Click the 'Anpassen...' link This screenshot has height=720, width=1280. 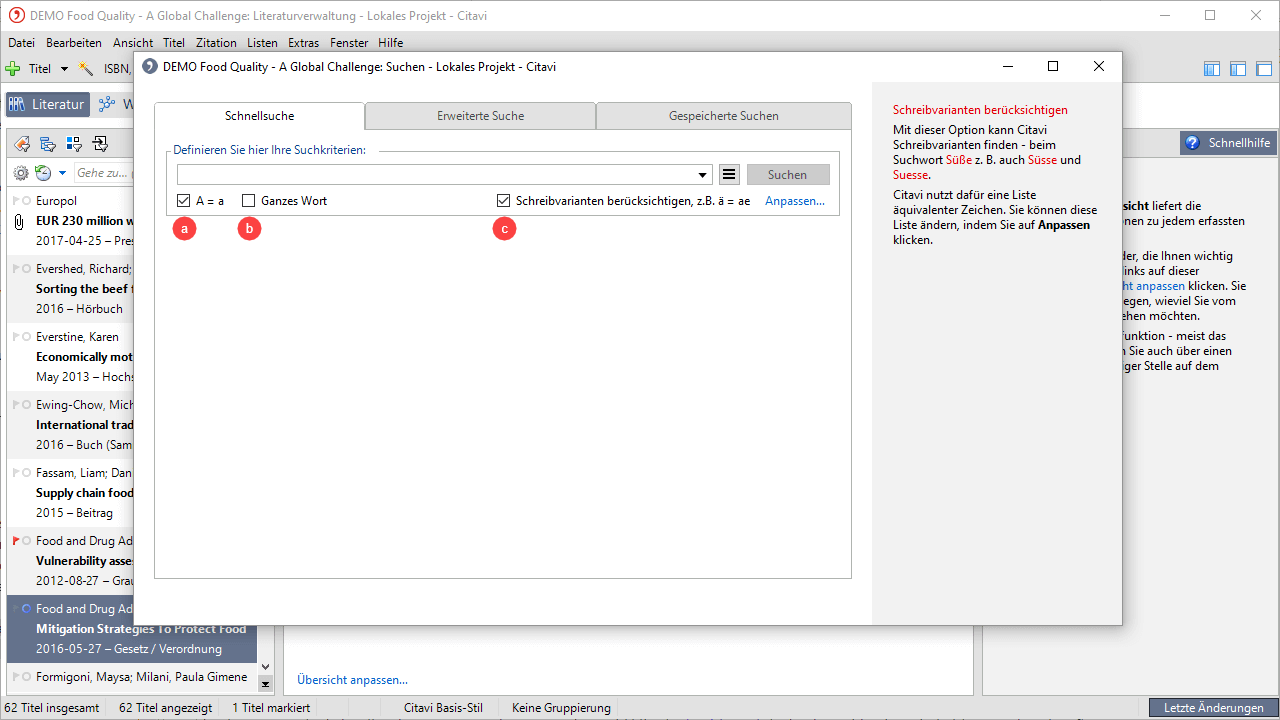point(795,201)
